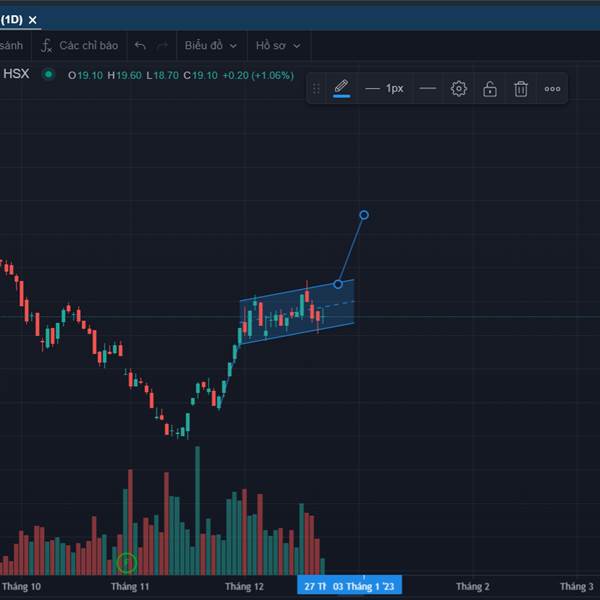Grab the drawing toolbar drag handle
The image size is (600, 600).
click(316, 89)
